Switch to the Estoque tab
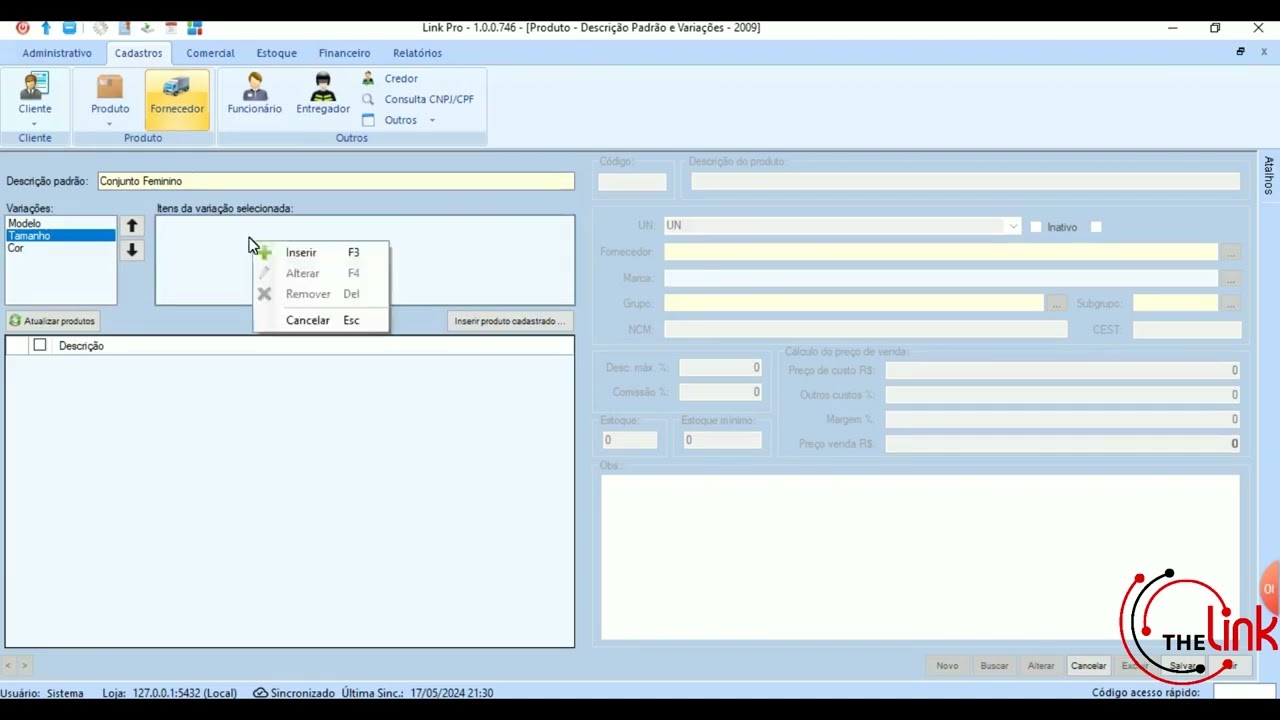The height and width of the screenshot is (720, 1280). pos(276,53)
